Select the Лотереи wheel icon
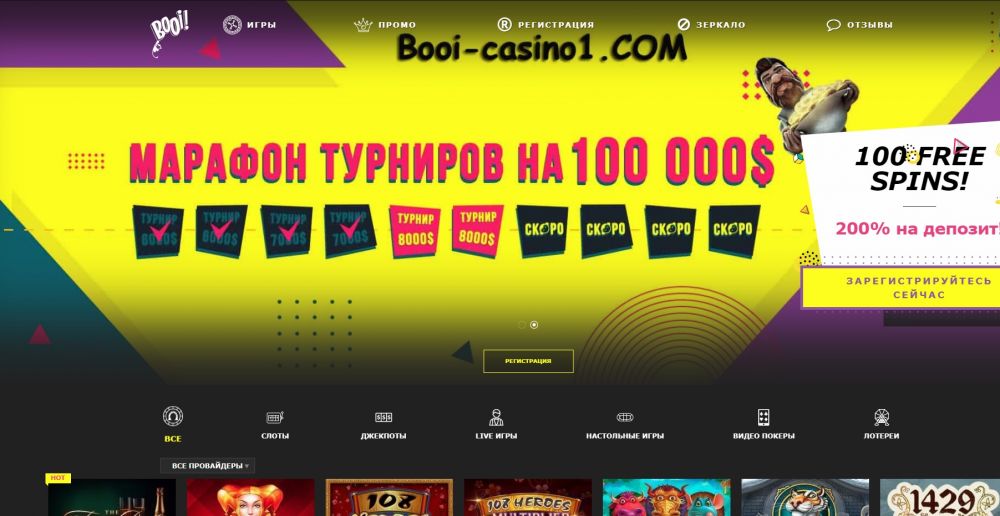The image size is (1000, 516). click(881, 418)
